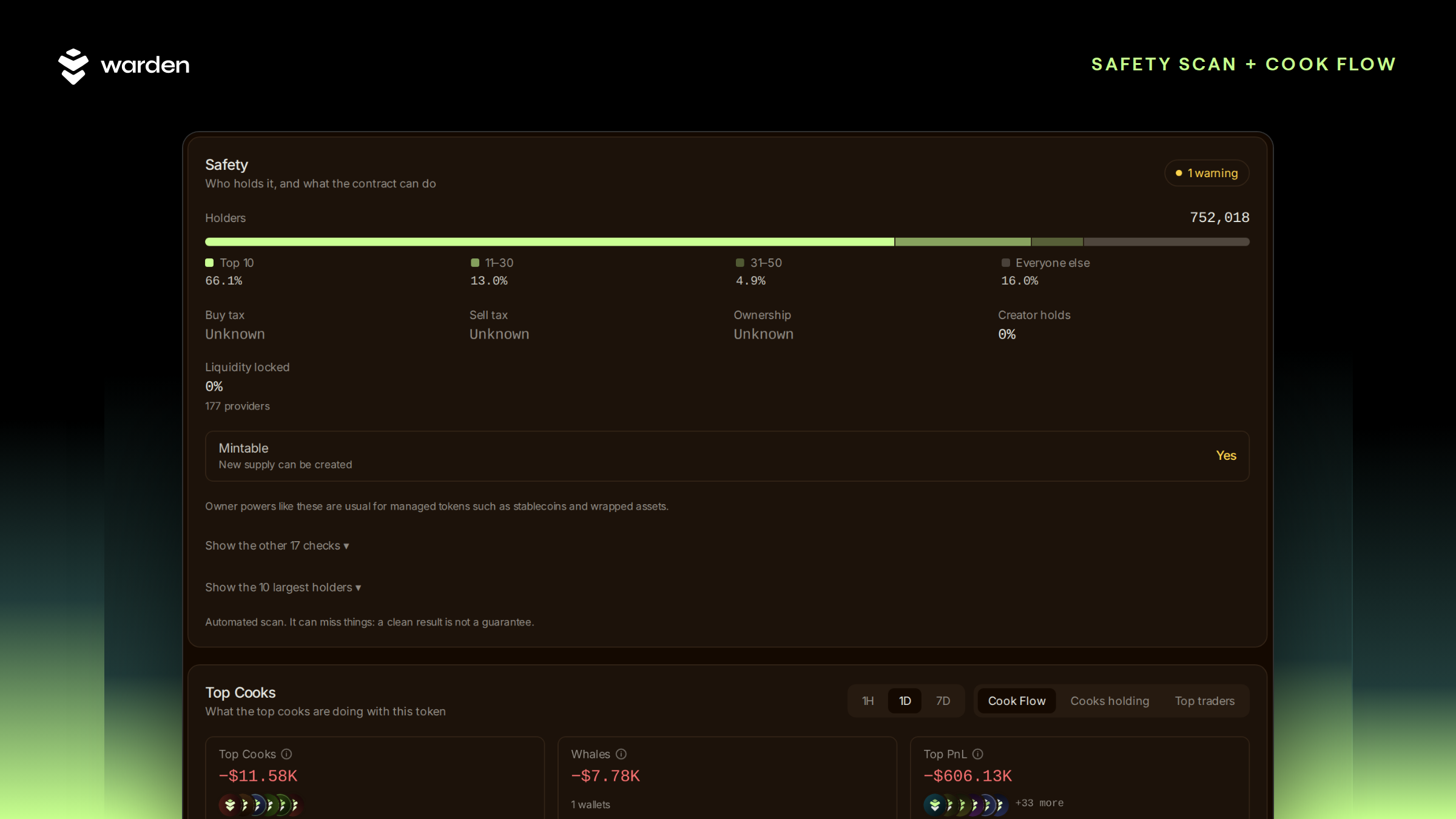The height and width of the screenshot is (819, 1456).
Task: Click the first Top PnL wallet avatar
Action: 935,805
